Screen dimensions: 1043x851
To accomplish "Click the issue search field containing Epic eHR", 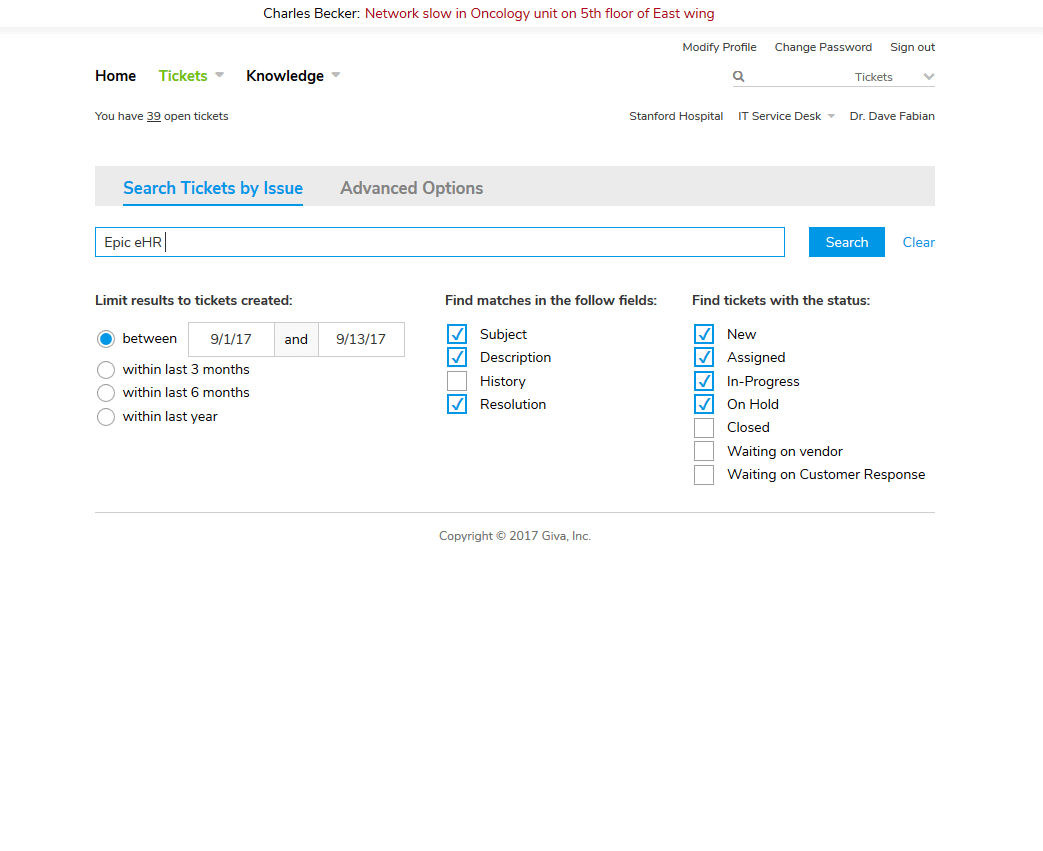I will 440,242.
